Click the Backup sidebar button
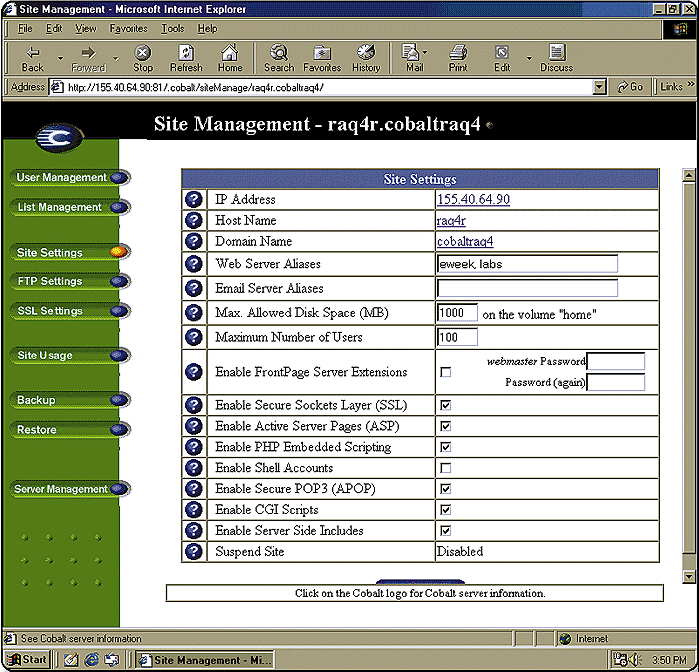This screenshot has height=672, width=699. click(70, 400)
